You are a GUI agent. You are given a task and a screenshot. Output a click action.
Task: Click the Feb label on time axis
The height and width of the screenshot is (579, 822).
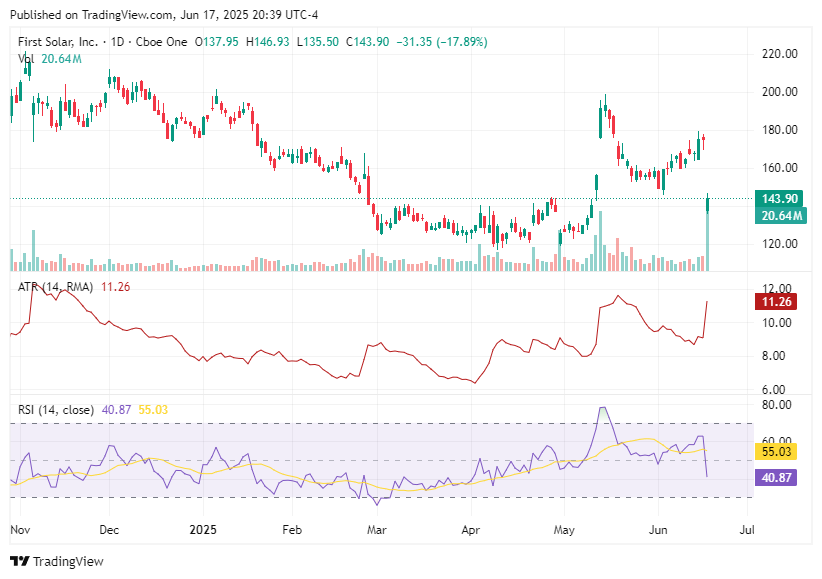click(292, 530)
